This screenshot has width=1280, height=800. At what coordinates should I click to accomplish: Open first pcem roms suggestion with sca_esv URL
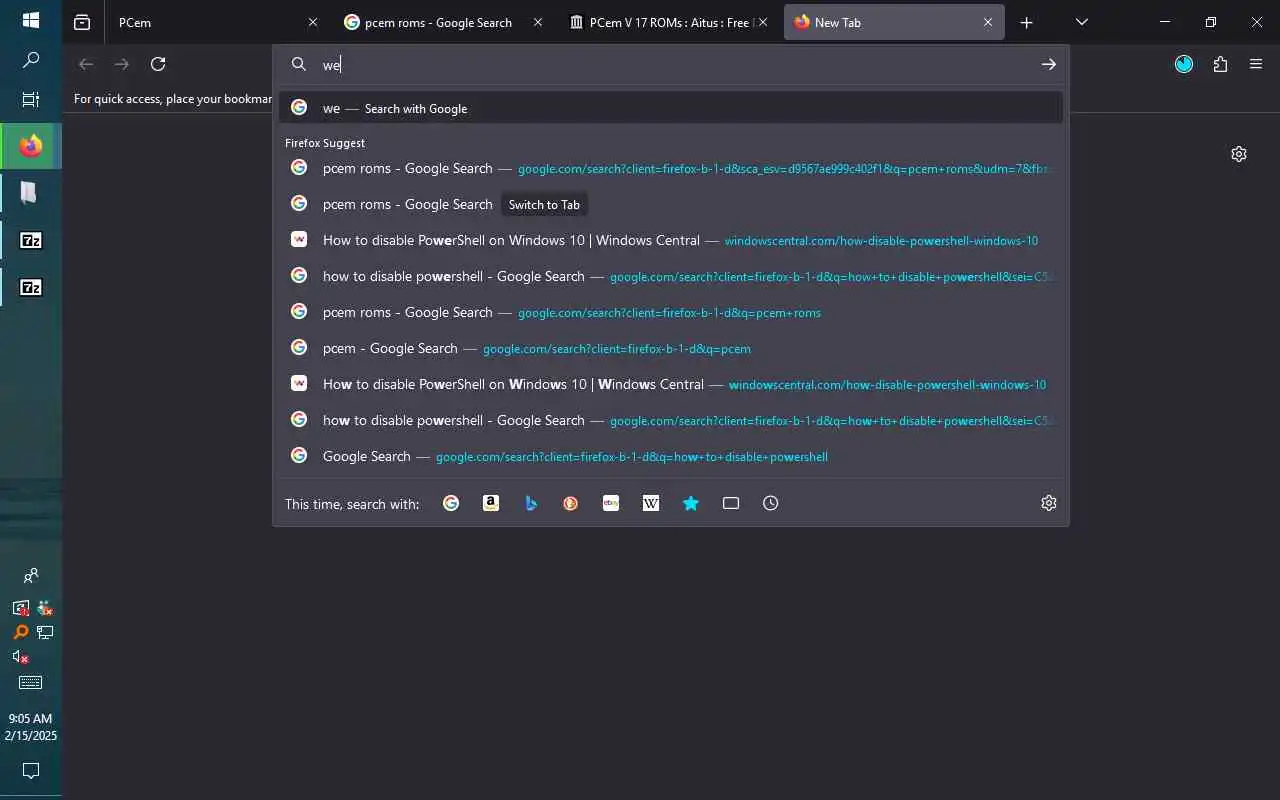coord(670,168)
